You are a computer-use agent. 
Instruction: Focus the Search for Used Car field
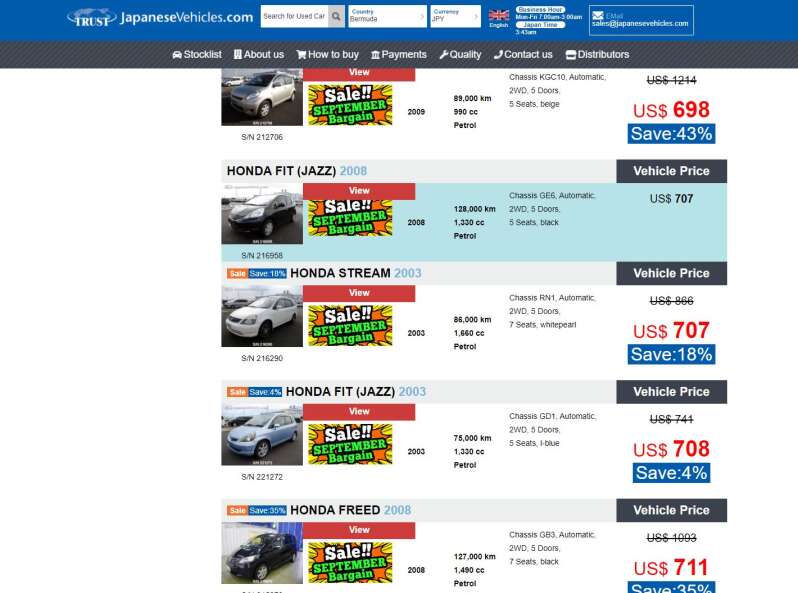click(x=294, y=16)
